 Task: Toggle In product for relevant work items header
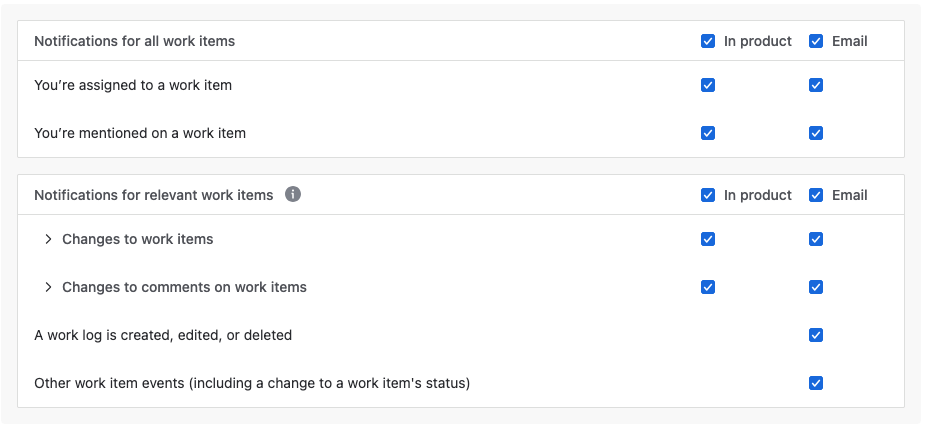[708, 195]
